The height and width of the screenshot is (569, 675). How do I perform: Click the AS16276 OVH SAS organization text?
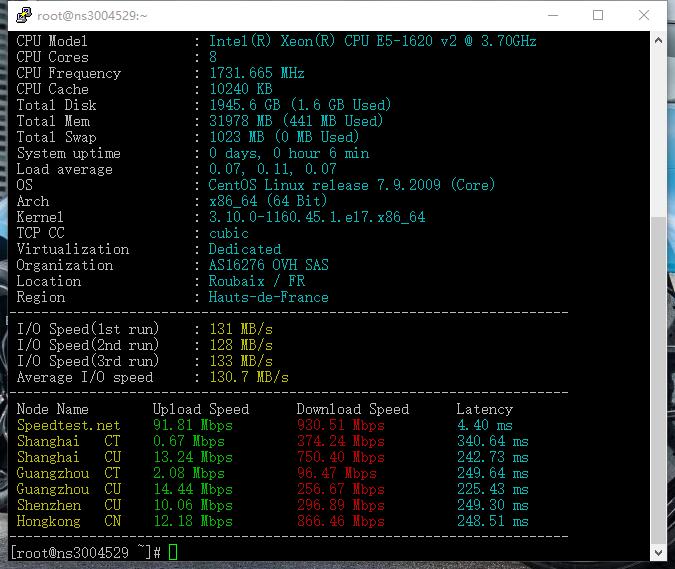pyautogui.click(x=268, y=265)
